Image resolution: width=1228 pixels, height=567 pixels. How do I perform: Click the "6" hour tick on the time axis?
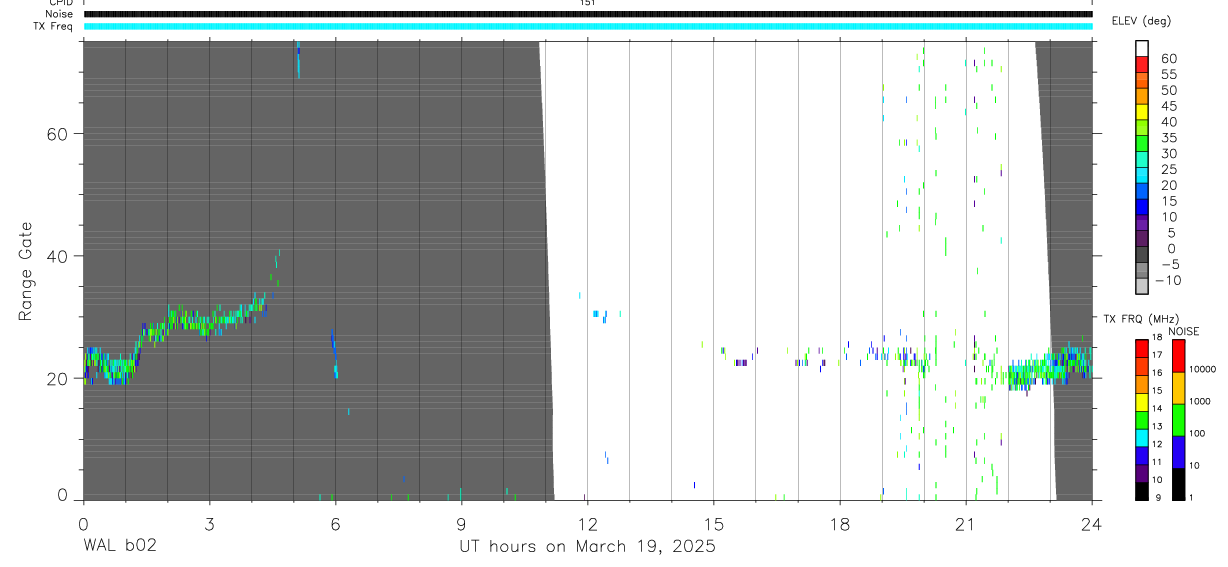point(335,523)
